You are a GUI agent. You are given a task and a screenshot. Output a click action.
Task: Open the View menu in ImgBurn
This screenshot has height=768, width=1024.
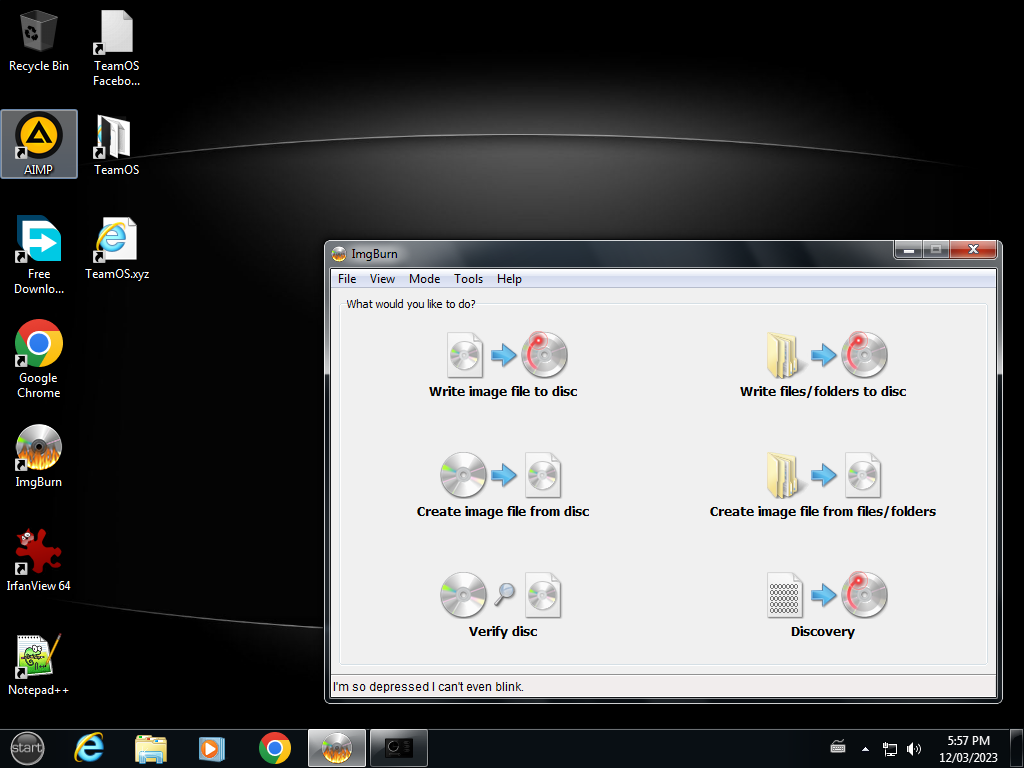click(x=382, y=279)
